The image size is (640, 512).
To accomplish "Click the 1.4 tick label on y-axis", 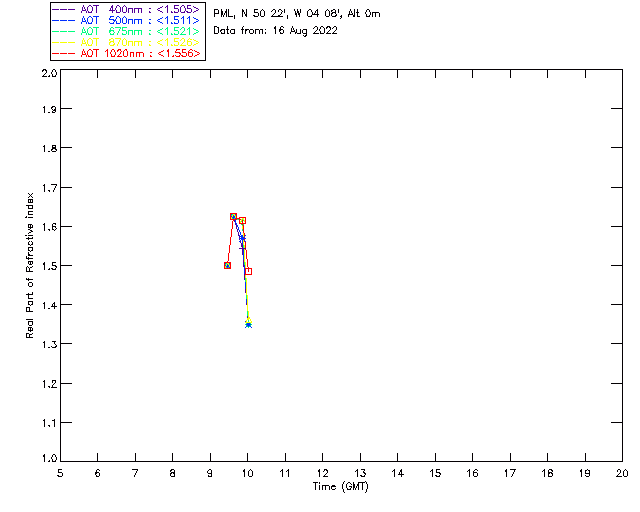I will [49, 305].
